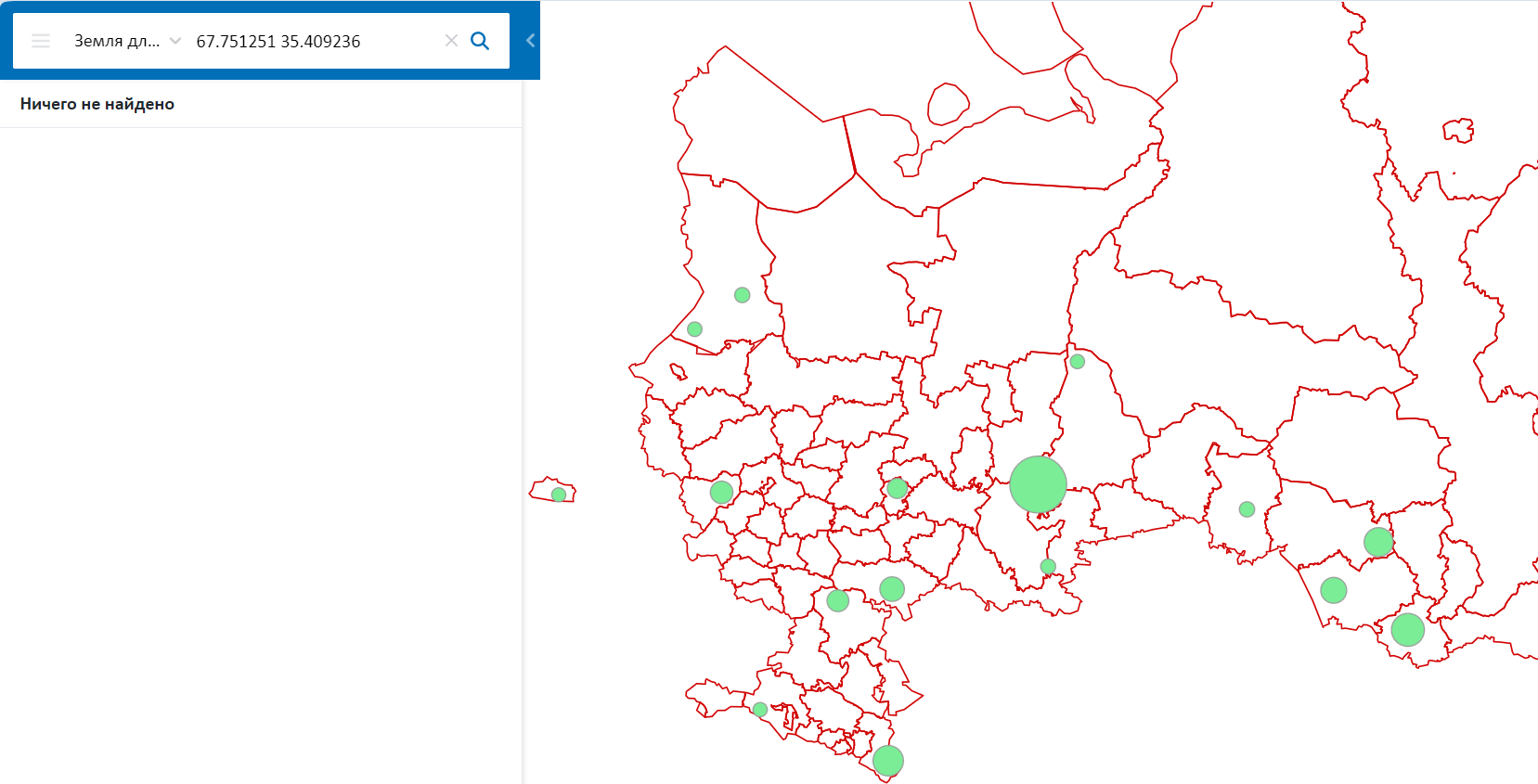Click the green circle at the map's southern tip

pos(888,761)
